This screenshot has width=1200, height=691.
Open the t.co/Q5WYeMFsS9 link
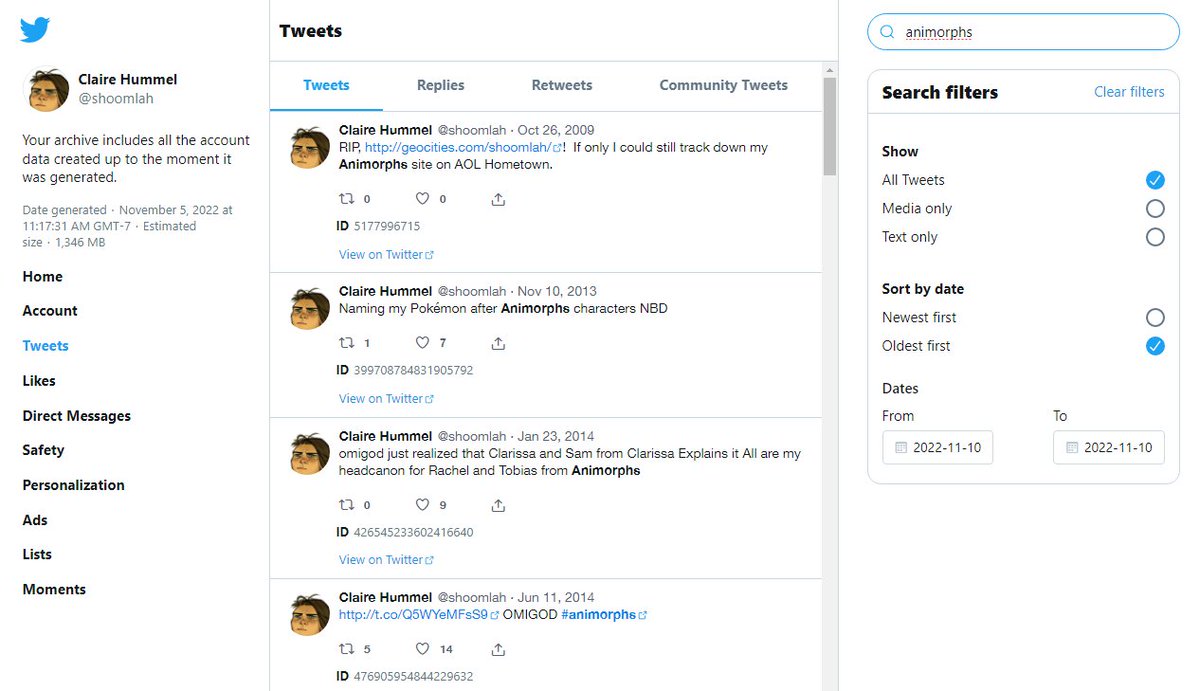click(418, 615)
